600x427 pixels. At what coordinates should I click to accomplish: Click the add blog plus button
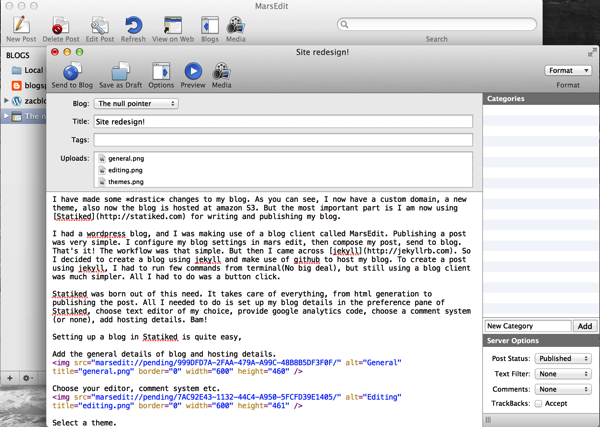[x=10, y=378]
